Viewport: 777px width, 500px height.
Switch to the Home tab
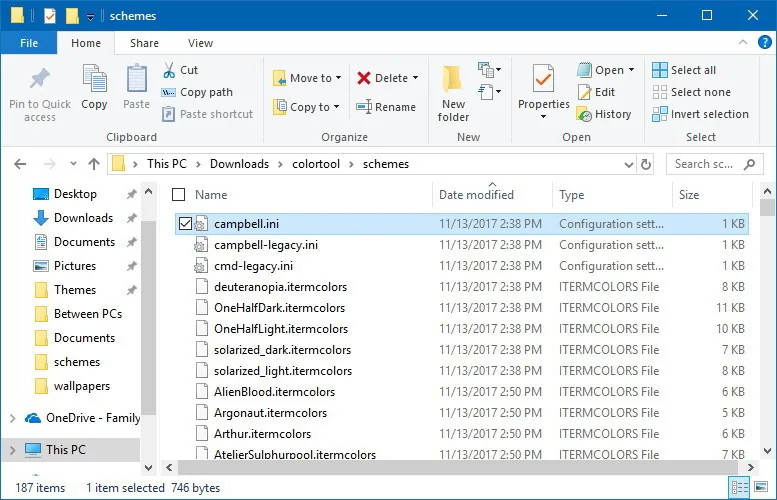coord(86,43)
